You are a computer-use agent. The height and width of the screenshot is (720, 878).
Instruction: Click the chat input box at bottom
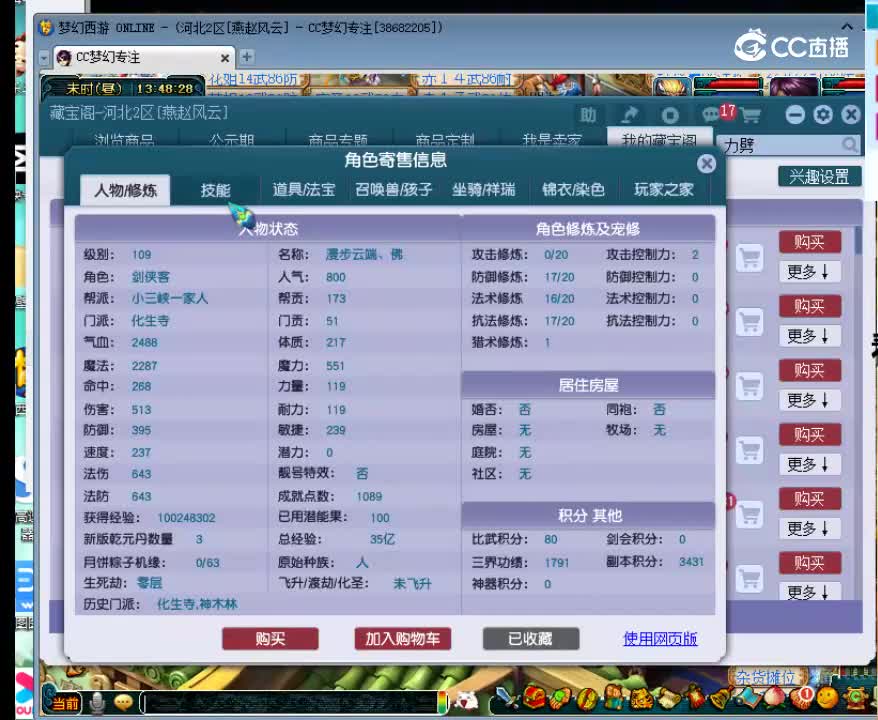point(289,702)
